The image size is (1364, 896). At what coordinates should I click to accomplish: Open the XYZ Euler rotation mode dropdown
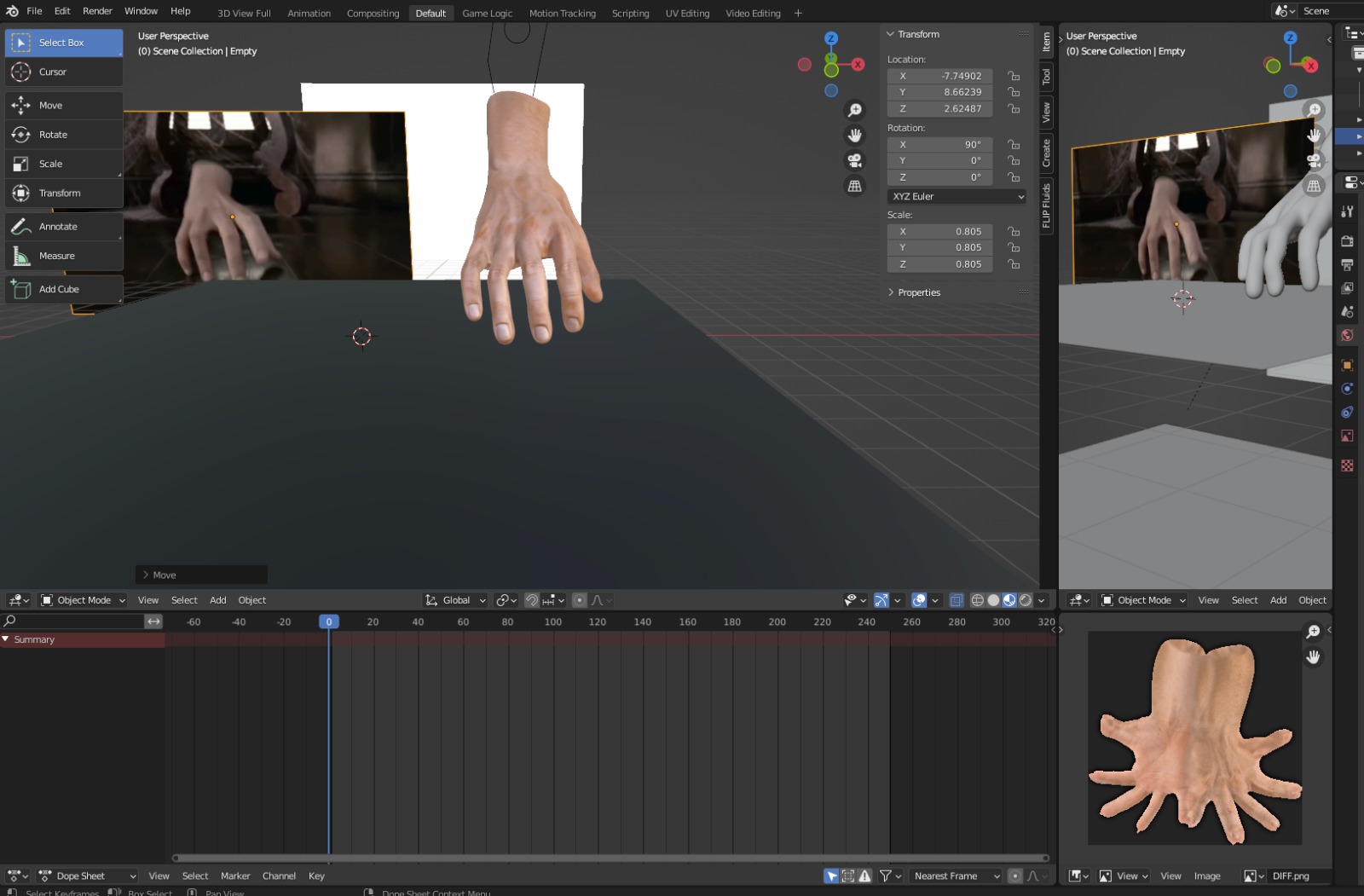[x=957, y=197]
